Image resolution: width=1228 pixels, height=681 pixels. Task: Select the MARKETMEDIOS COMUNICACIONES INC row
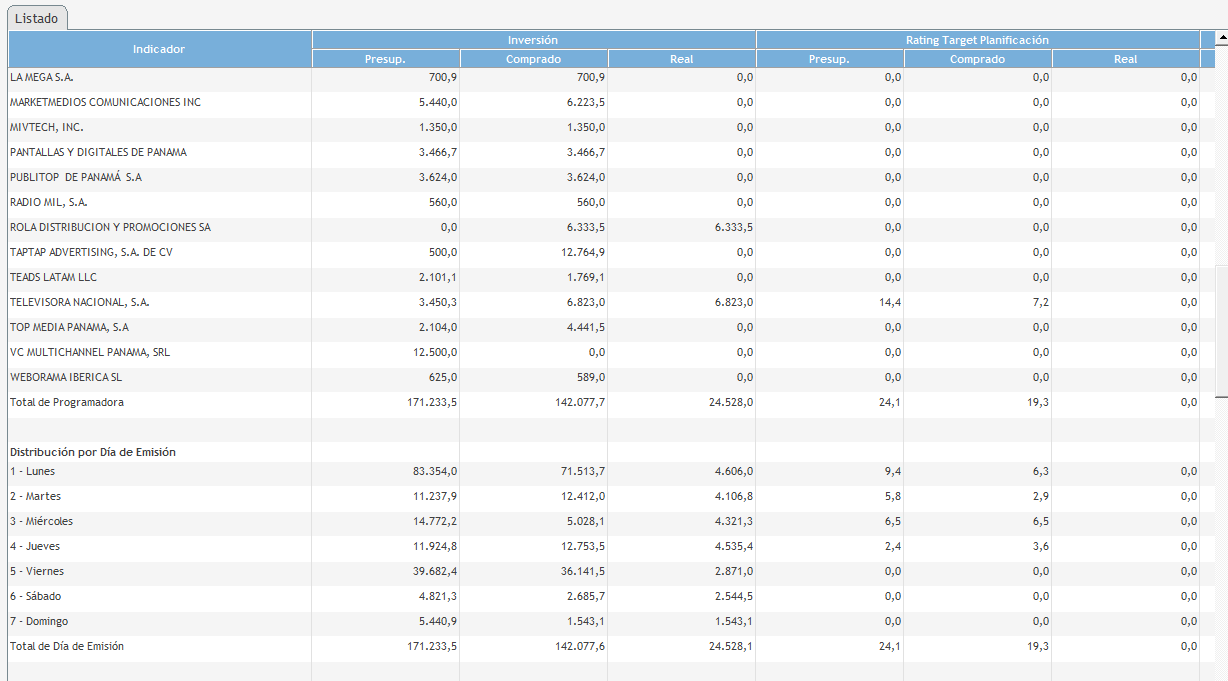tap(105, 102)
